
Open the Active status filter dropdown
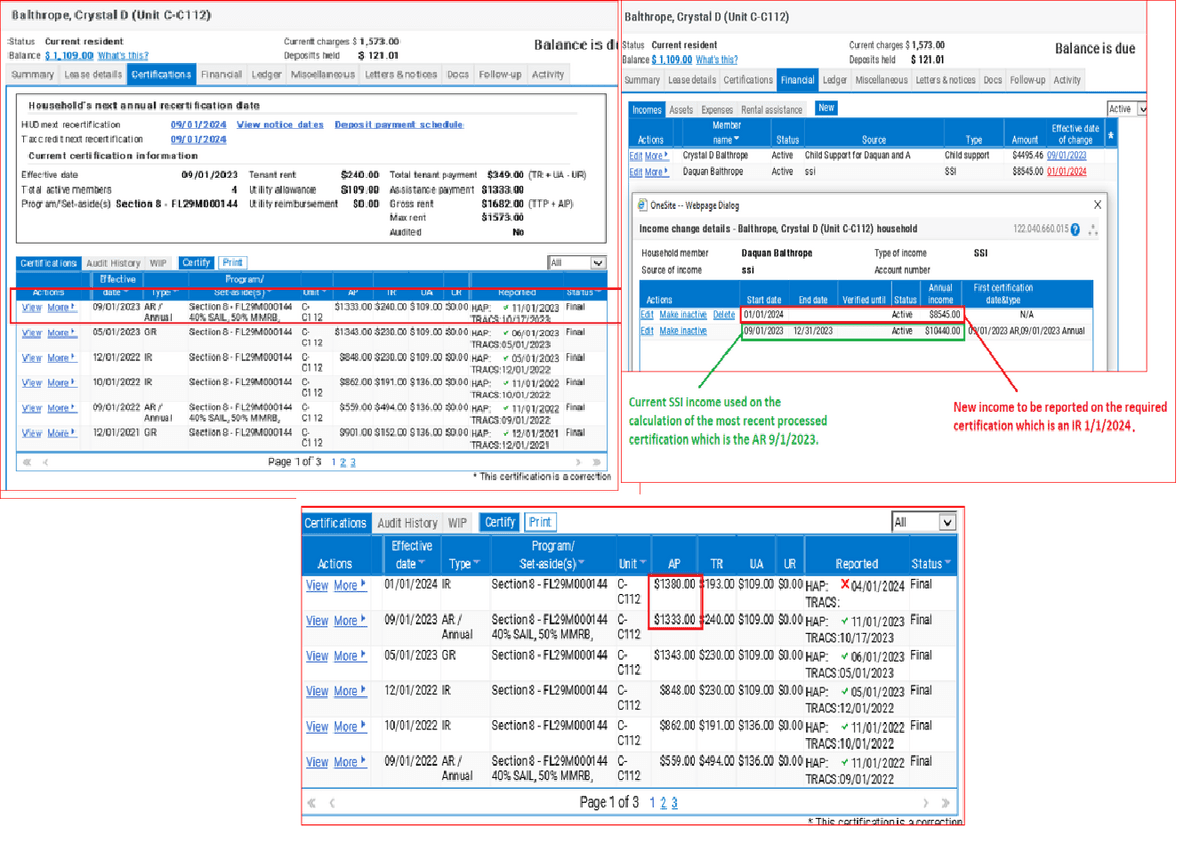[x=1128, y=109]
